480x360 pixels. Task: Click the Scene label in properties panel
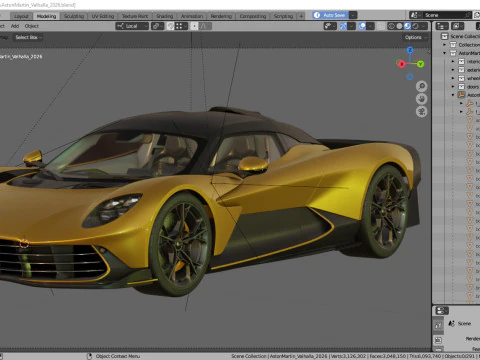pyautogui.click(x=464, y=323)
